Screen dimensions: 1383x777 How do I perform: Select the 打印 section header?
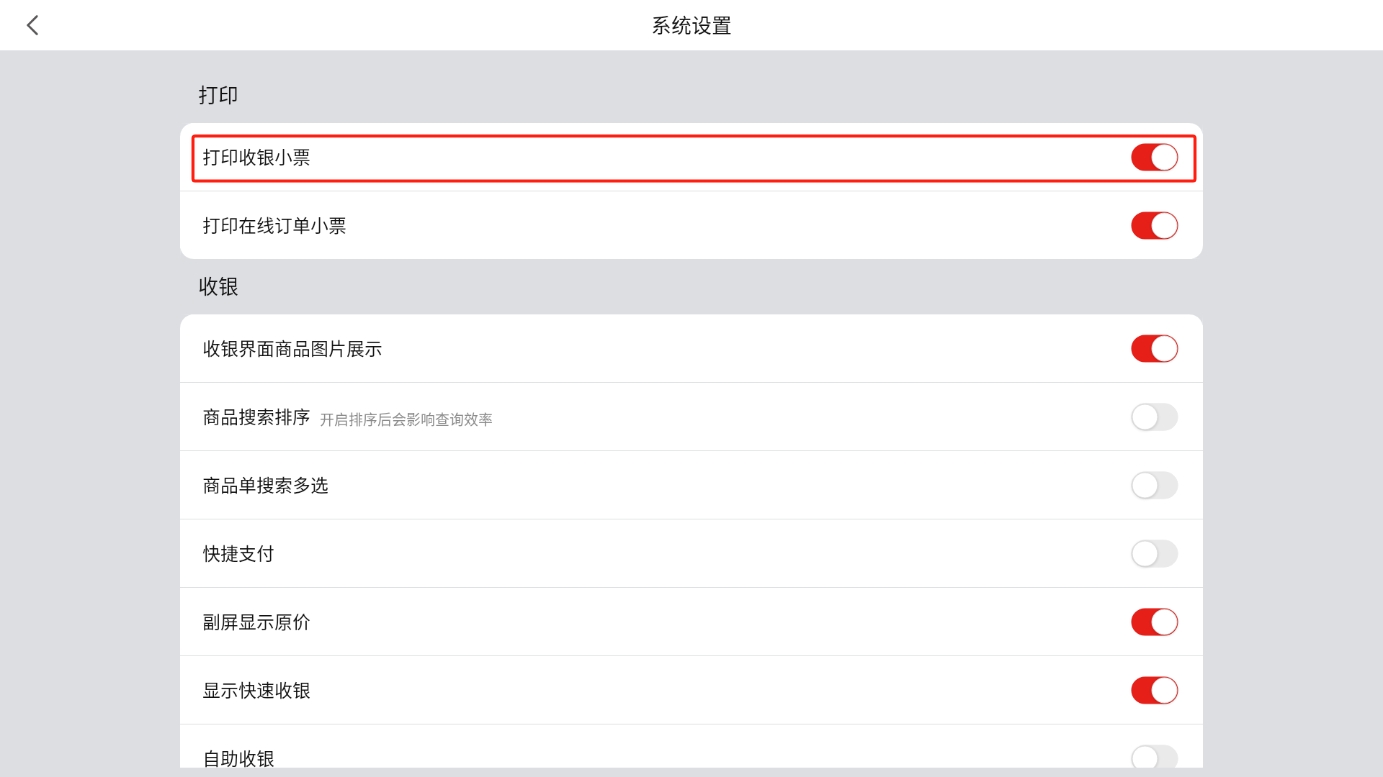click(x=218, y=95)
